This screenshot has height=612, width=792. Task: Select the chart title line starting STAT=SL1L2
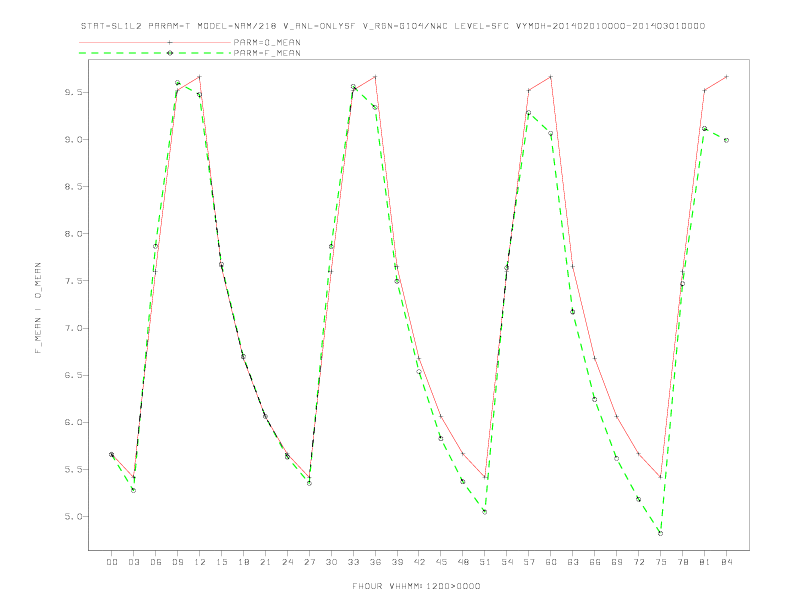392,26
